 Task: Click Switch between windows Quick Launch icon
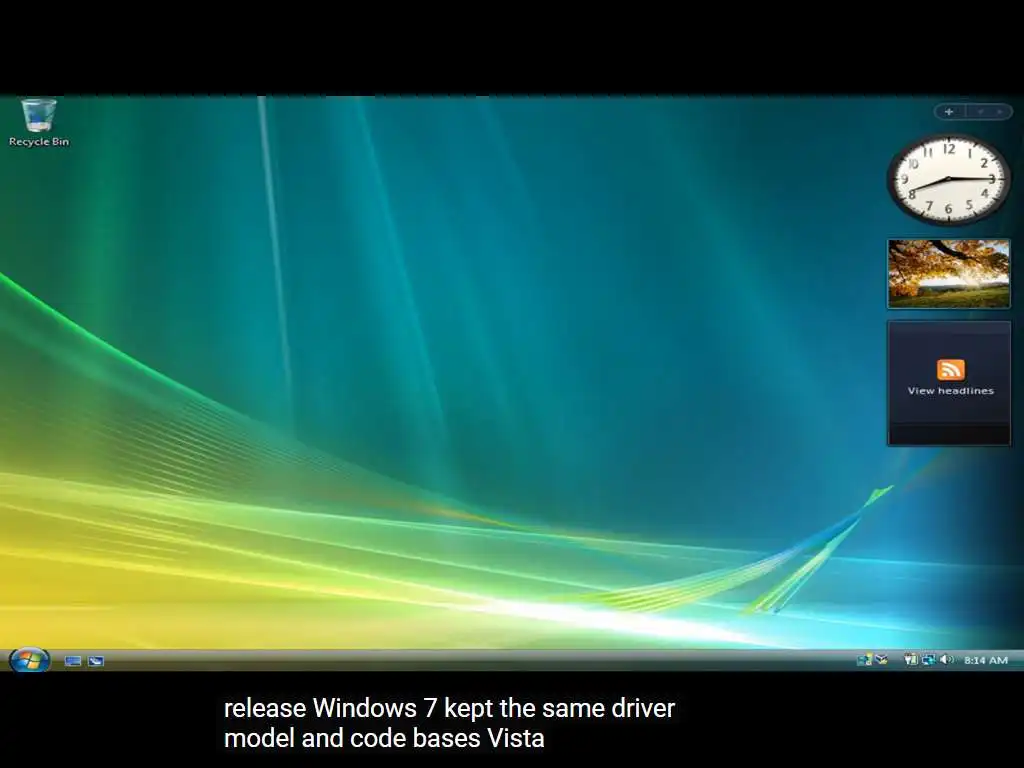click(96, 661)
